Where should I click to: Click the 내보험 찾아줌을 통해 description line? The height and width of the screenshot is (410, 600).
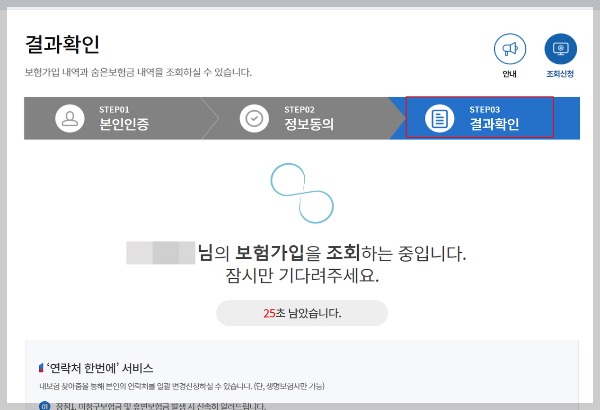pyautogui.click(x=182, y=386)
